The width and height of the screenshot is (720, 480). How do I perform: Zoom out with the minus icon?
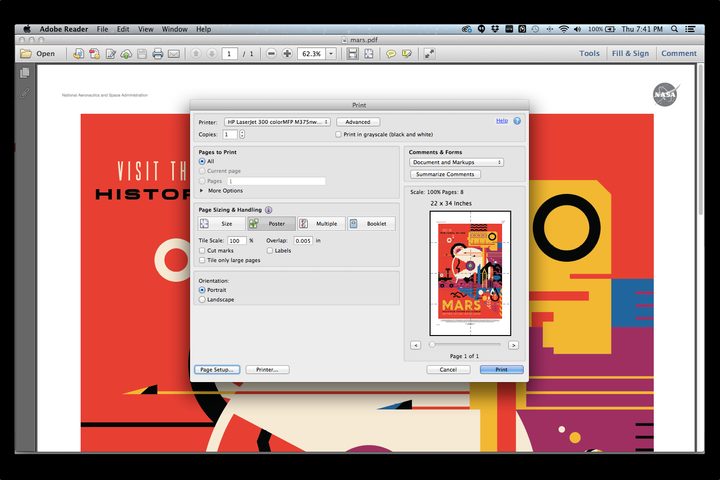click(271, 54)
